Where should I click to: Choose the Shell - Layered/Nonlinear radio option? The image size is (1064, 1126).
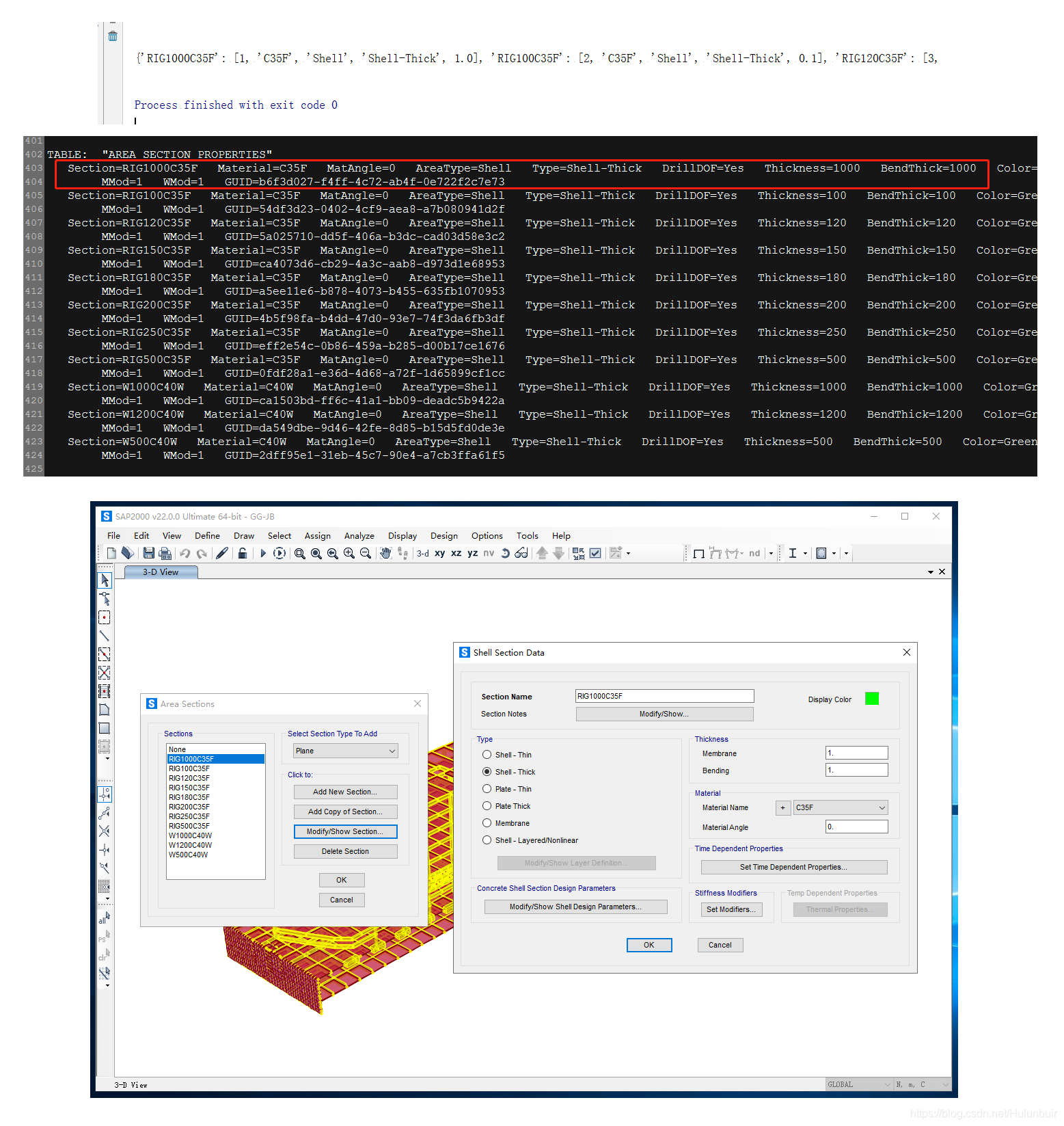[487, 840]
